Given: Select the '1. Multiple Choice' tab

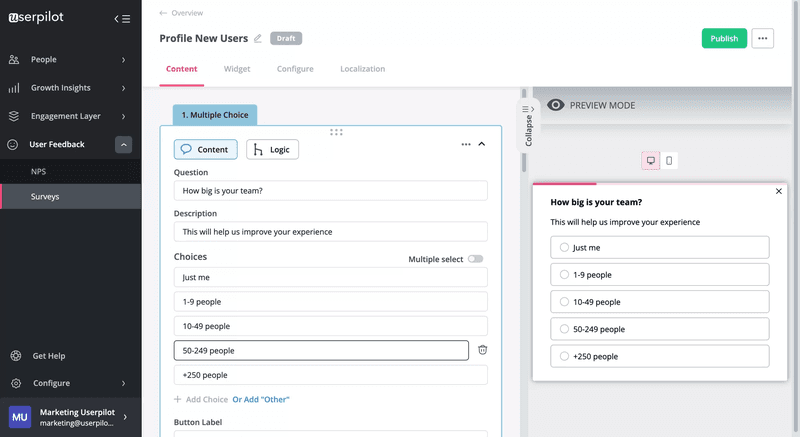Looking at the screenshot, I should (215, 115).
